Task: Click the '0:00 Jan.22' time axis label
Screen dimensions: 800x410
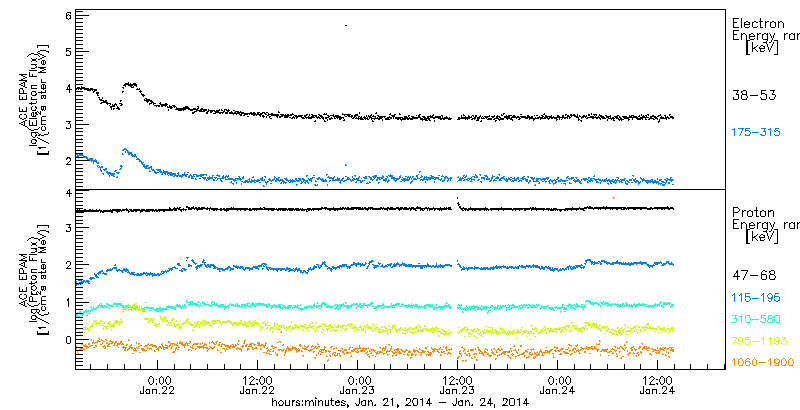Action: click(x=158, y=386)
